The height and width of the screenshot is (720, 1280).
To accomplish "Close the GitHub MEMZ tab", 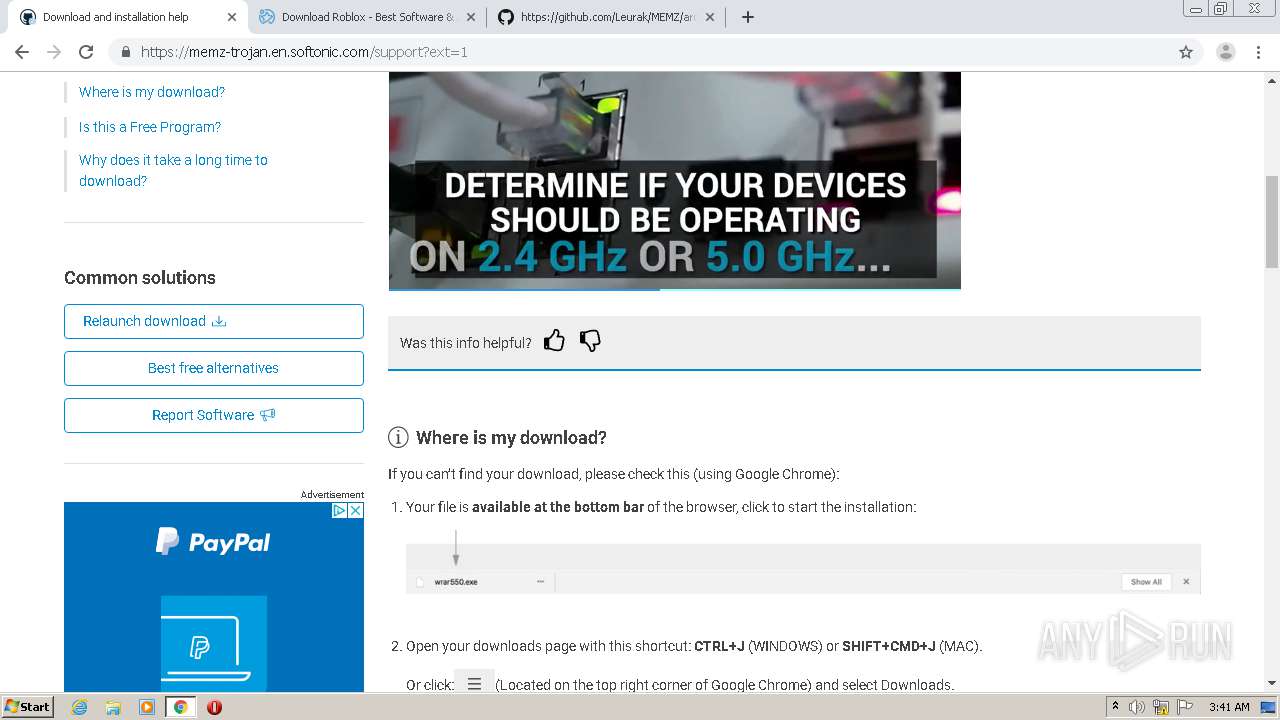I will tap(710, 17).
